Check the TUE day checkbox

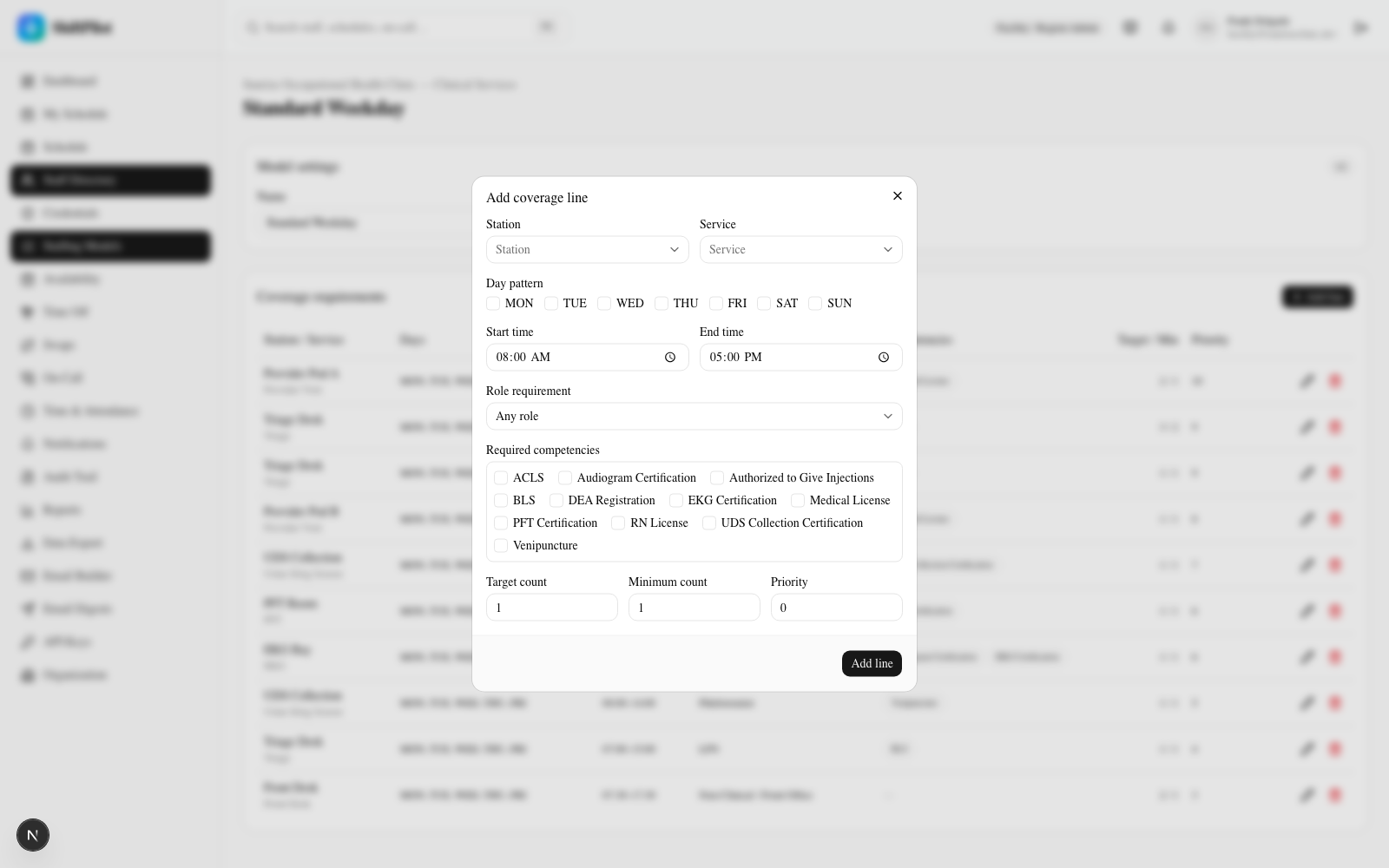point(551,304)
